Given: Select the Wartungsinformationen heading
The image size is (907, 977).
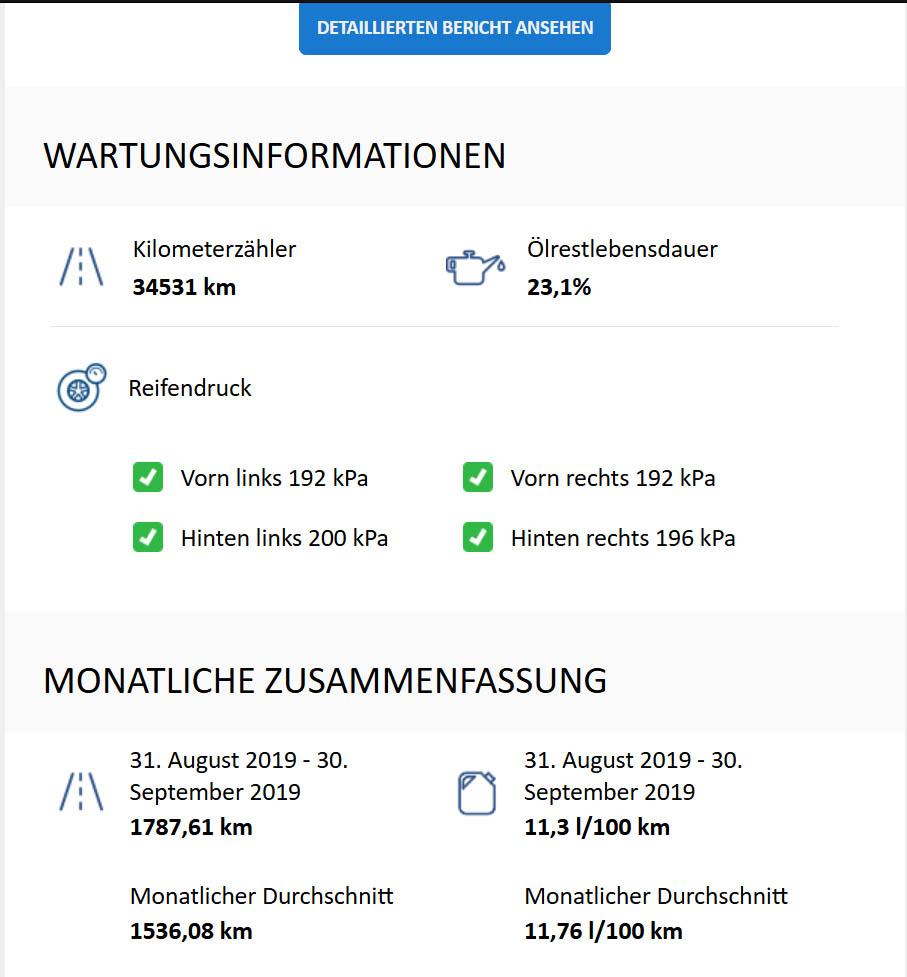Looking at the screenshot, I should [275, 156].
